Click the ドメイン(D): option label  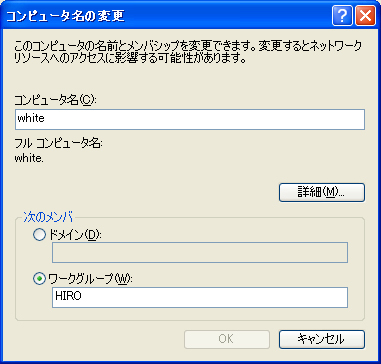[x=74, y=235]
